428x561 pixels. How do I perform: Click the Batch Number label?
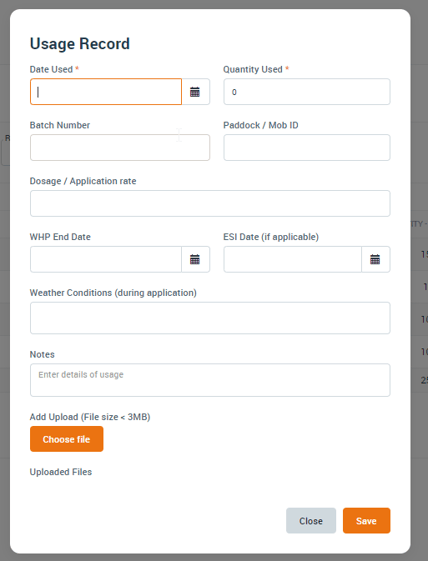point(60,125)
